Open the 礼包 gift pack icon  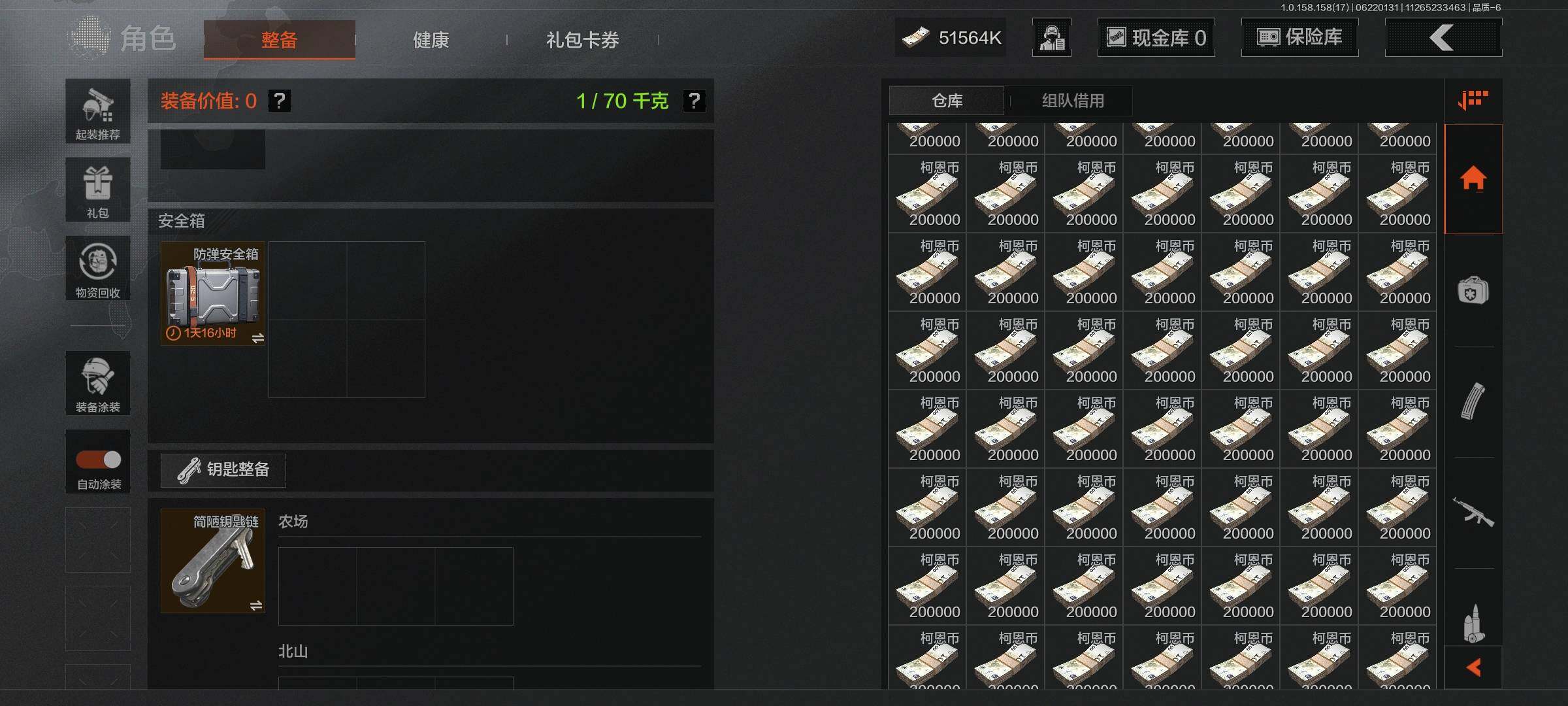tap(98, 190)
